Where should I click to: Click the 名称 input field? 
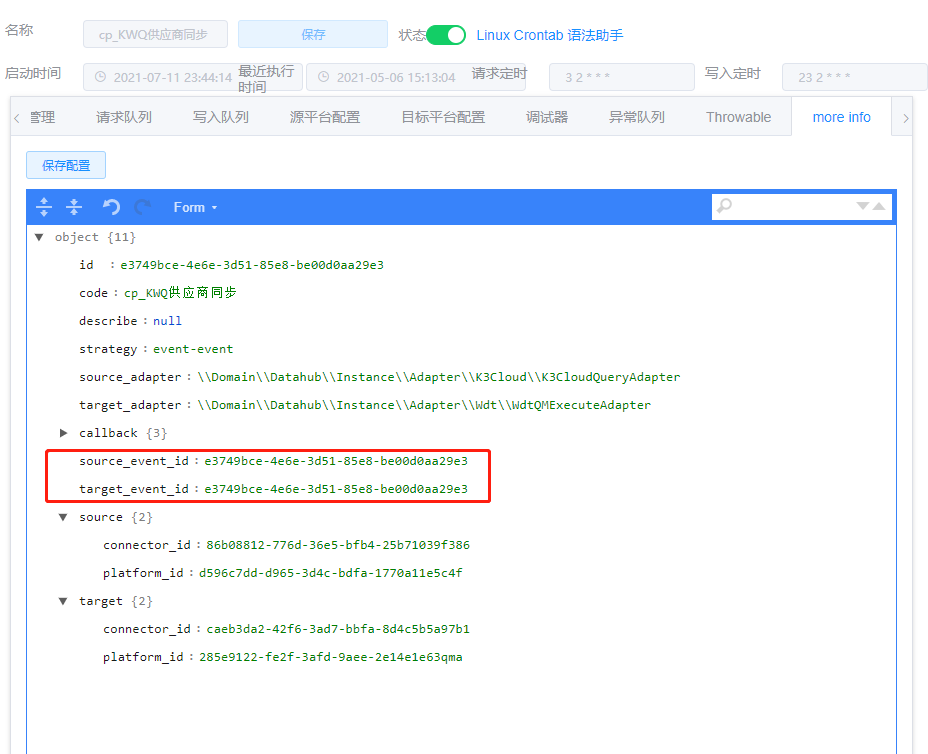point(156,34)
